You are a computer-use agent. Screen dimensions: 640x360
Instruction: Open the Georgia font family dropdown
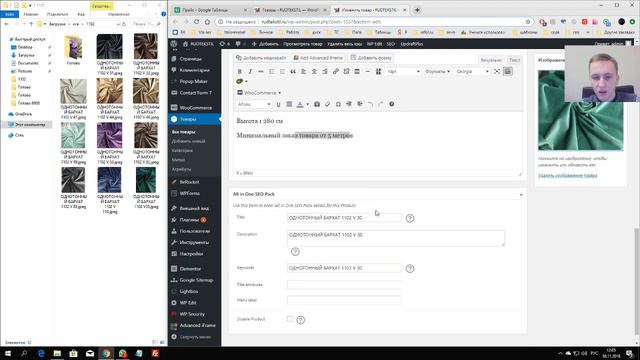click(472, 71)
